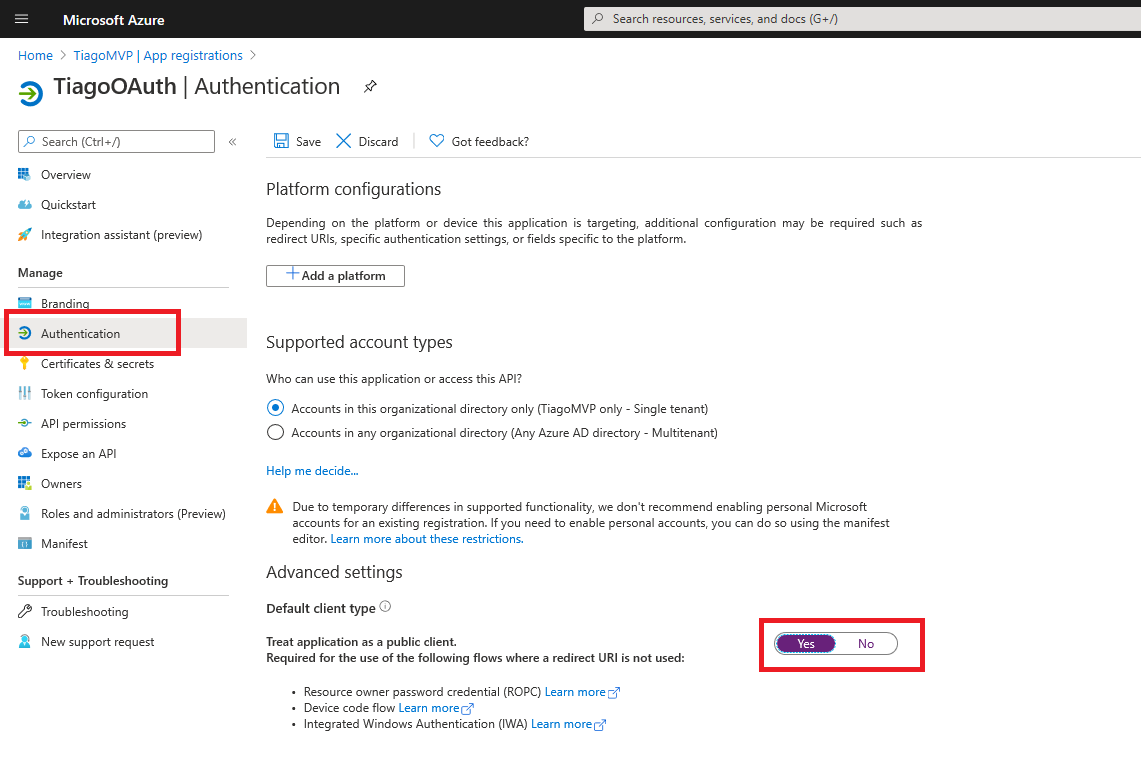Go to API permissions in sidebar
Screen dimensions: 1141x779
coord(83,424)
